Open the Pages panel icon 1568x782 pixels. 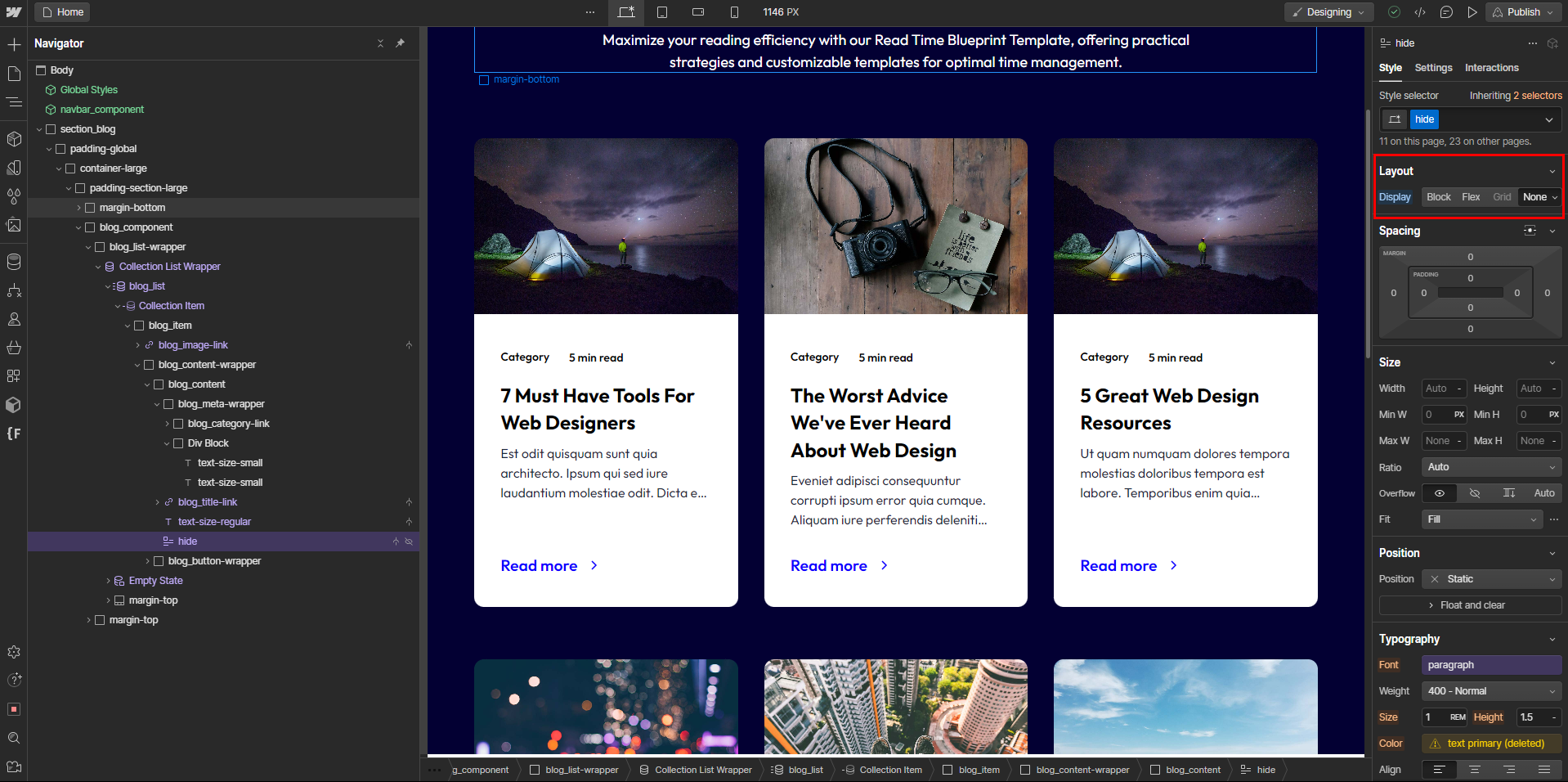14,74
